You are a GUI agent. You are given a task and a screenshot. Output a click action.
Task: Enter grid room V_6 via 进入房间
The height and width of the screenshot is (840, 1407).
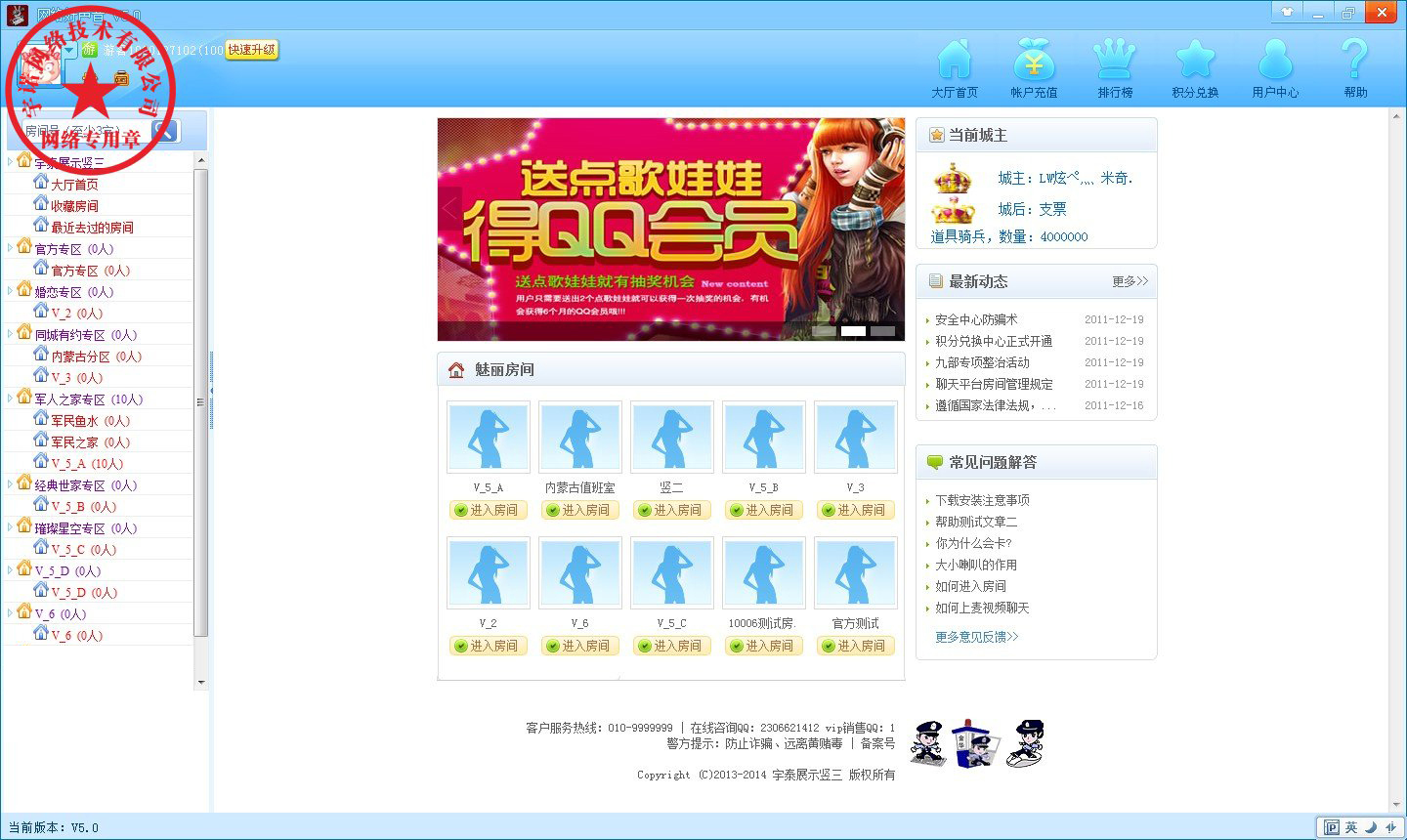click(x=580, y=646)
